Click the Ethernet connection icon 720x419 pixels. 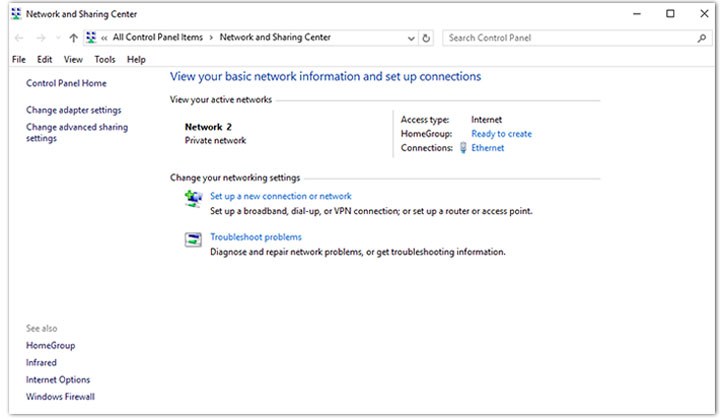[463, 148]
